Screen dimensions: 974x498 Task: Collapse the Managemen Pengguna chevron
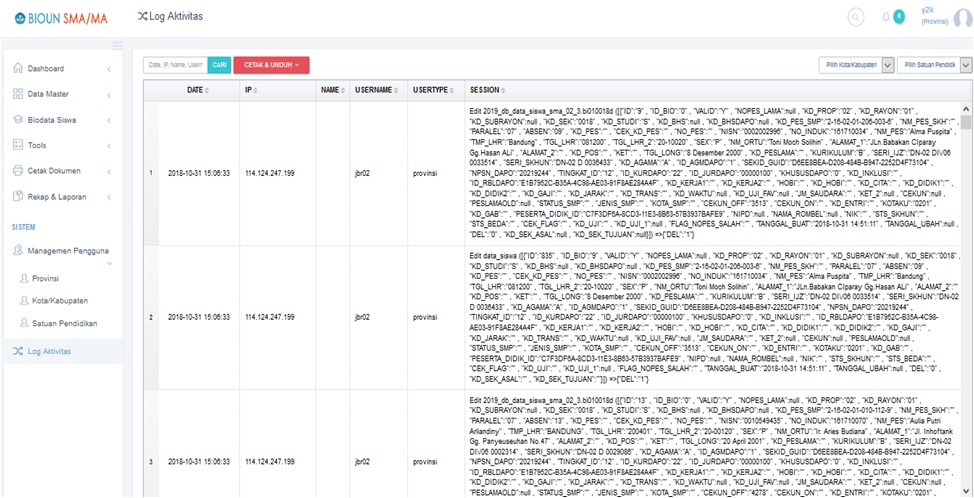pyautogui.click(x=109, y=264)
